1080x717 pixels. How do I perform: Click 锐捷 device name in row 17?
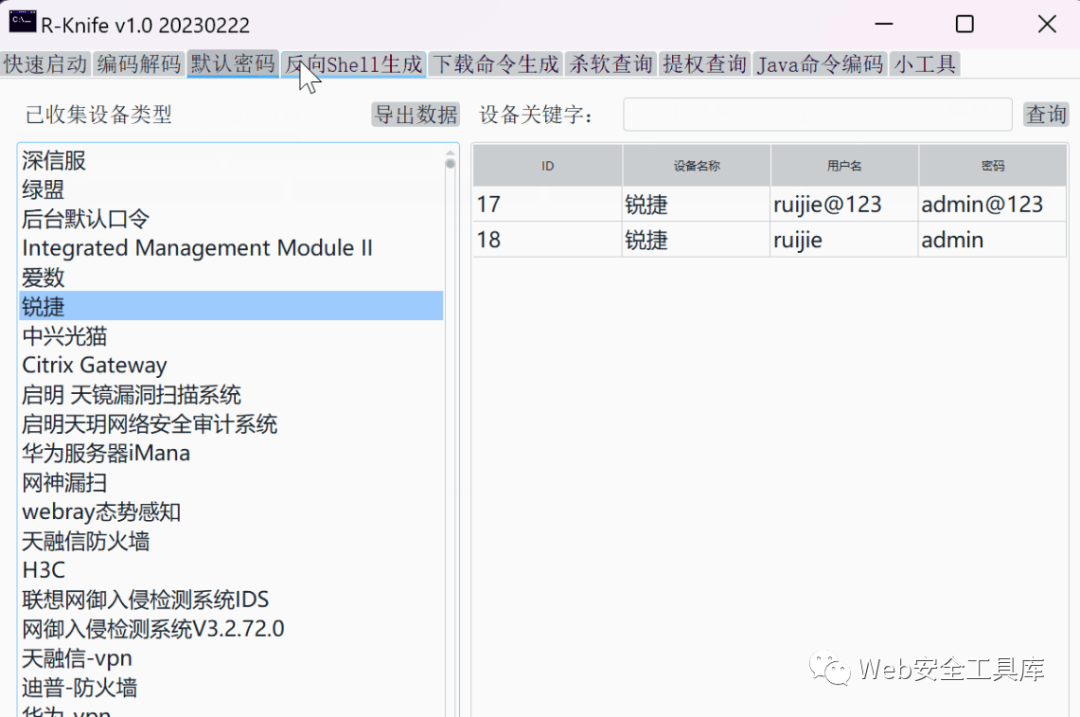point(696,204)
